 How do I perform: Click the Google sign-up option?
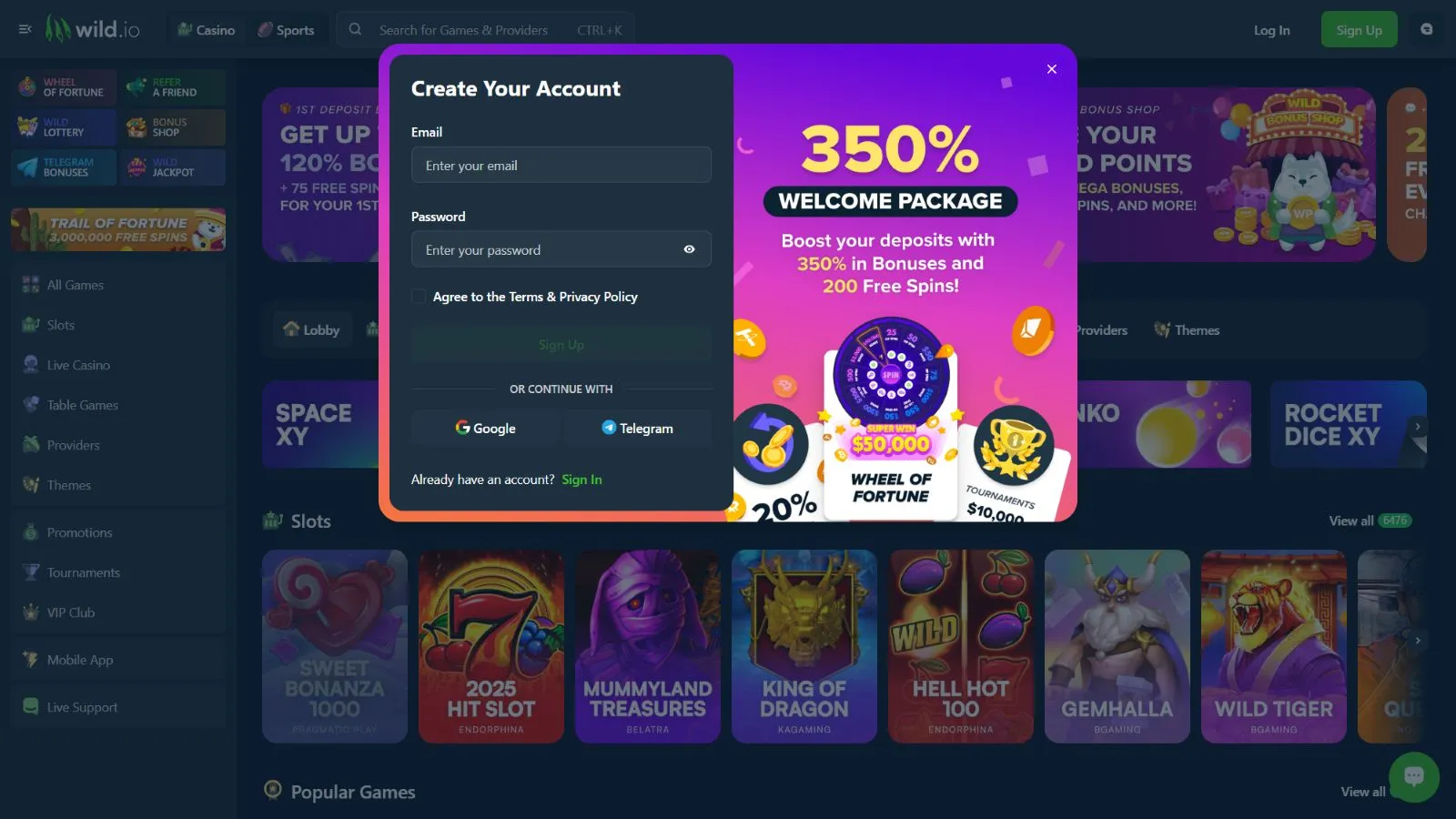(486, 428)
